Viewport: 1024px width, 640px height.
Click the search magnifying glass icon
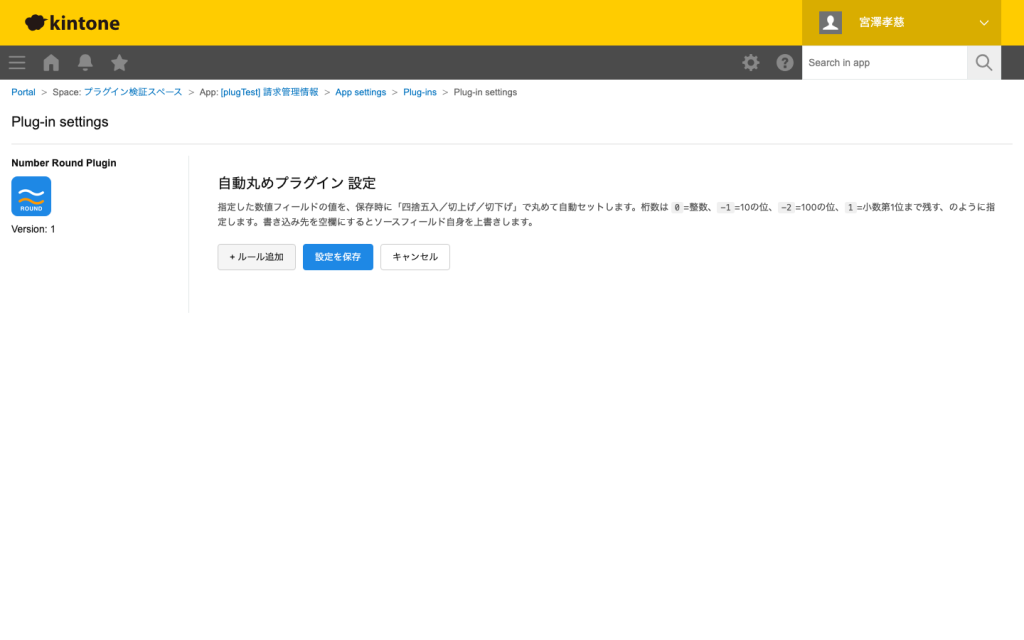tap(983, 62)
